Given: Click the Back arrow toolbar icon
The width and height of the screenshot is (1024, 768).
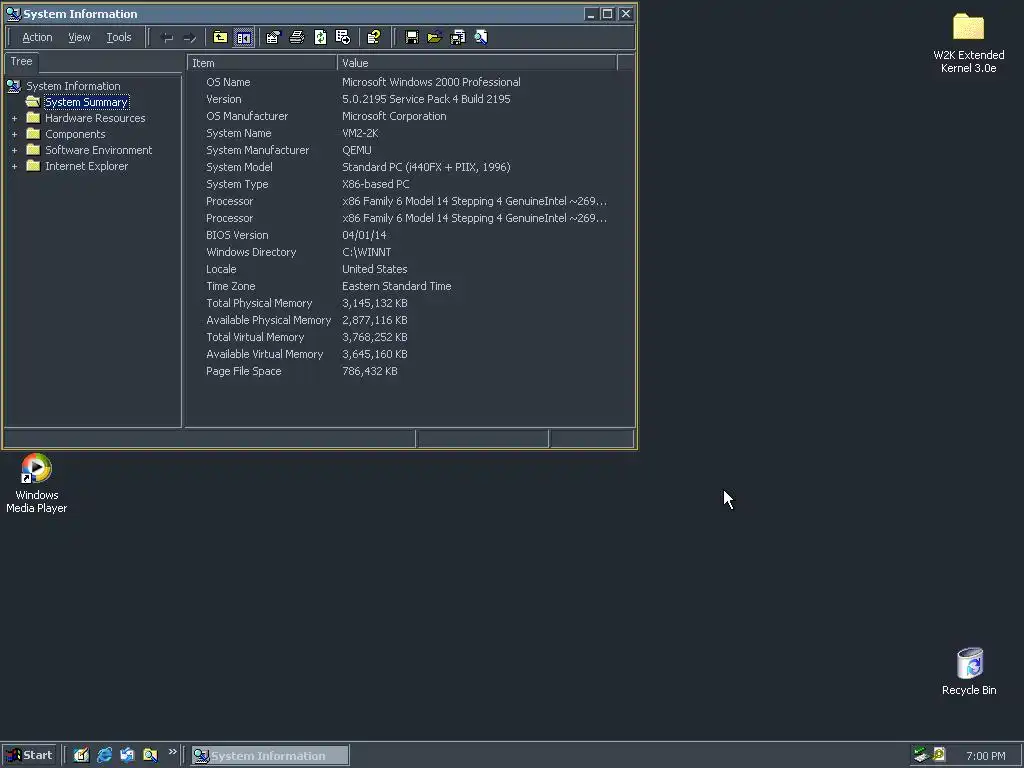Looking at the screenshot, I should pos(167,38).
